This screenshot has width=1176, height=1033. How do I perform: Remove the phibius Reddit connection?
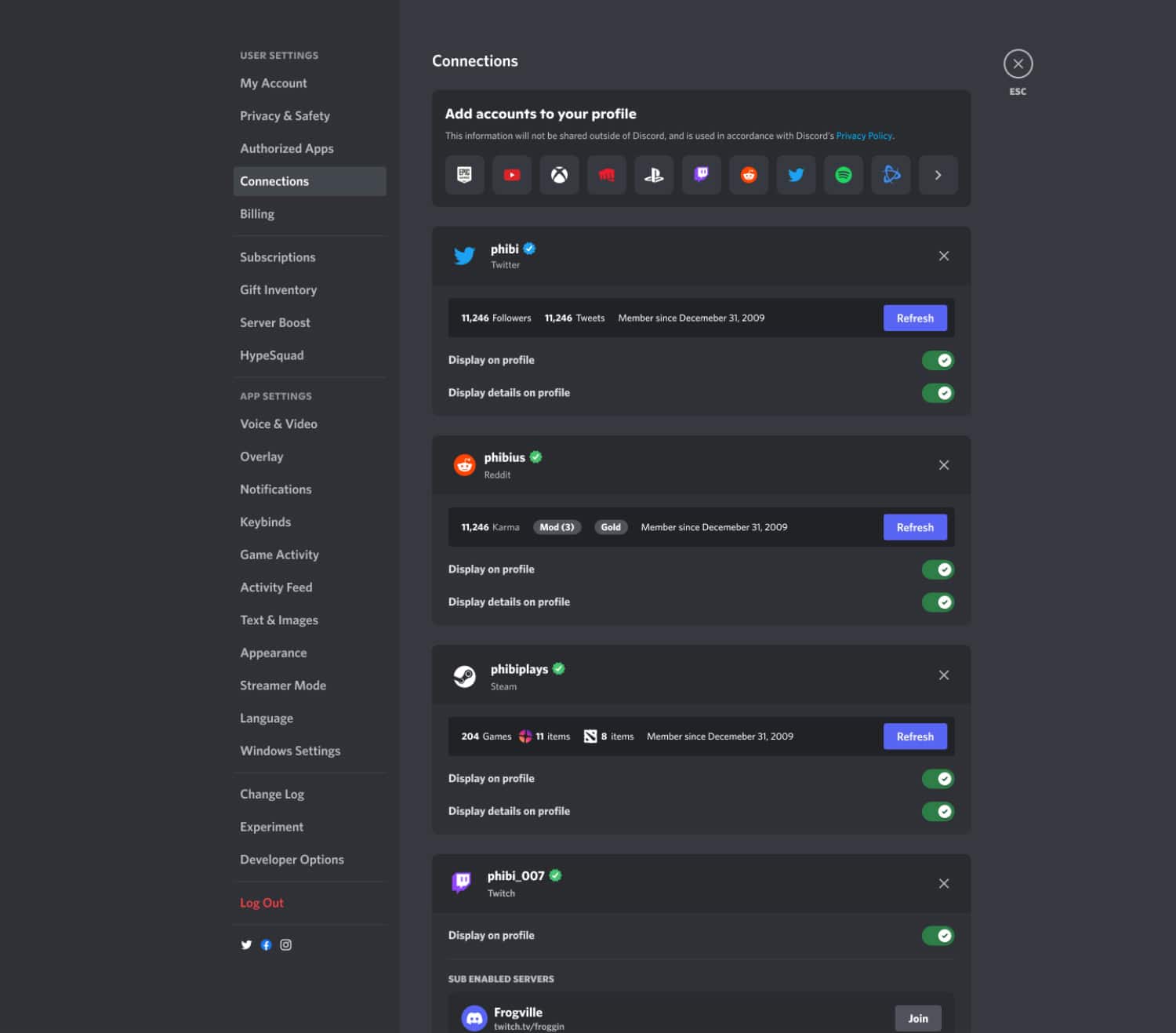point(944,465)
